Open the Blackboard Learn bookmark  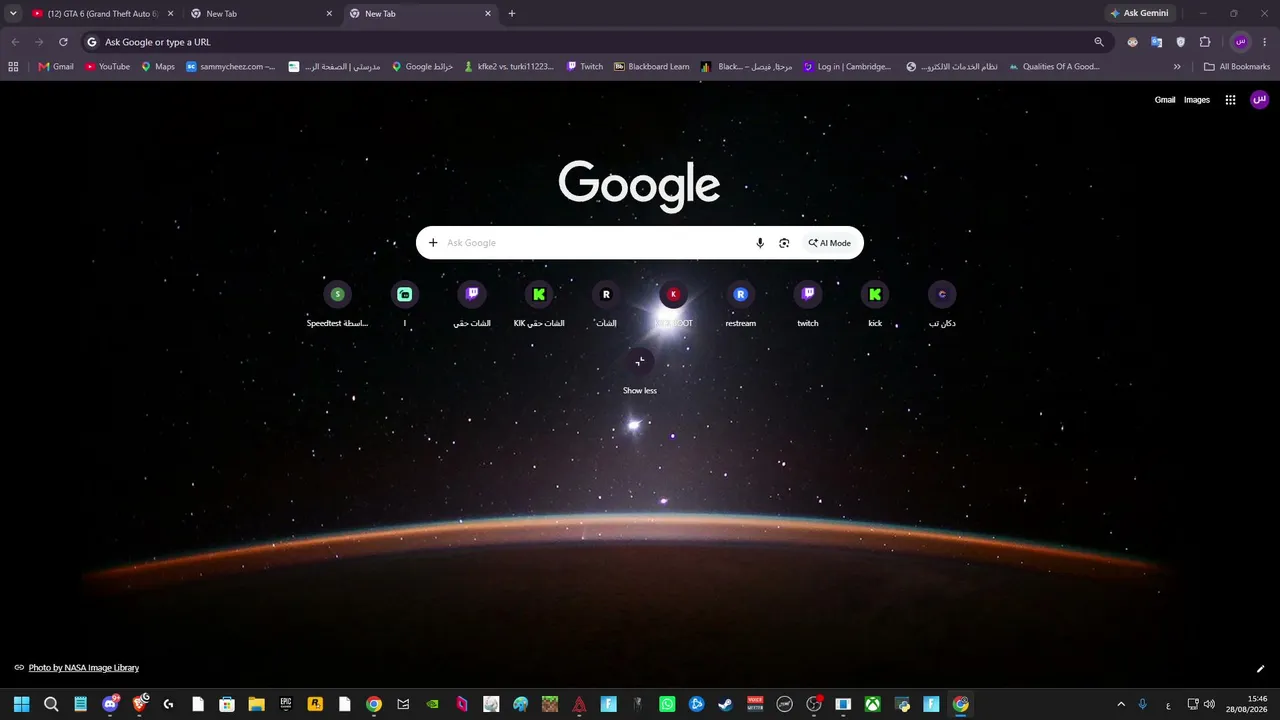tap(651, 67)
